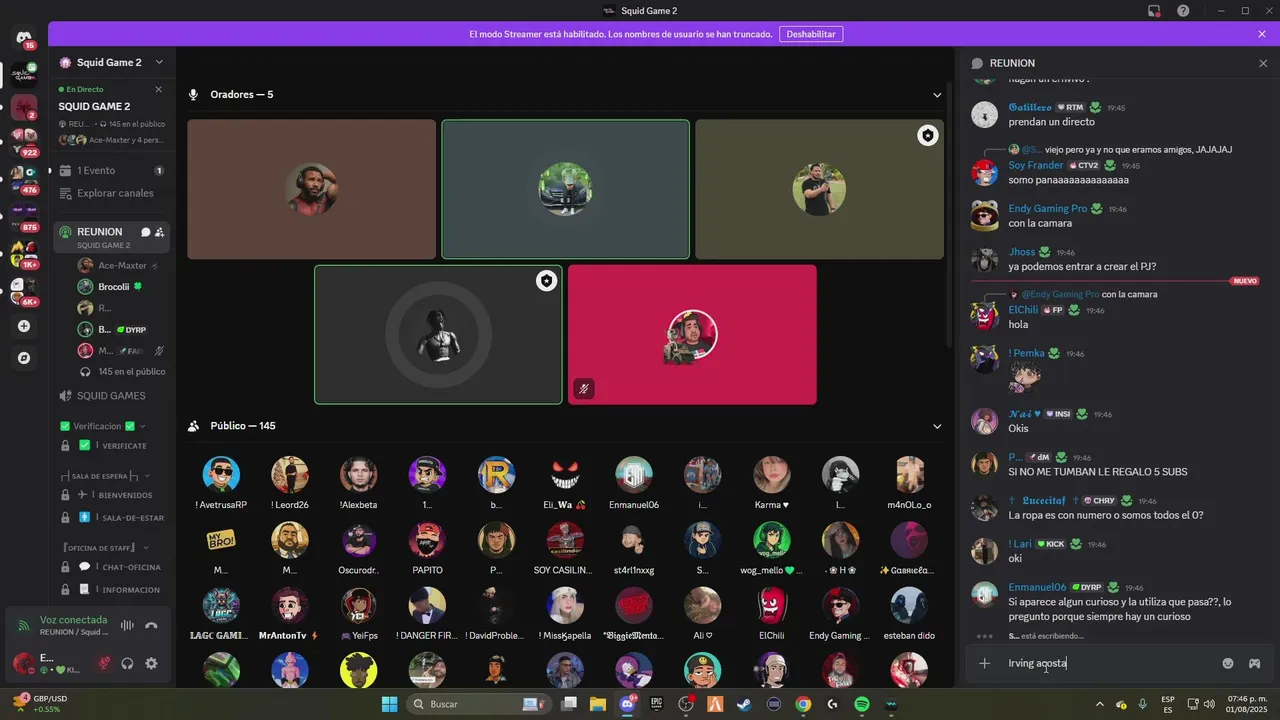Image resolution: width=1280 pixels, height=720 pixels.
Task: Open apps controller icon in chat box
Action: click(1254, 663)
